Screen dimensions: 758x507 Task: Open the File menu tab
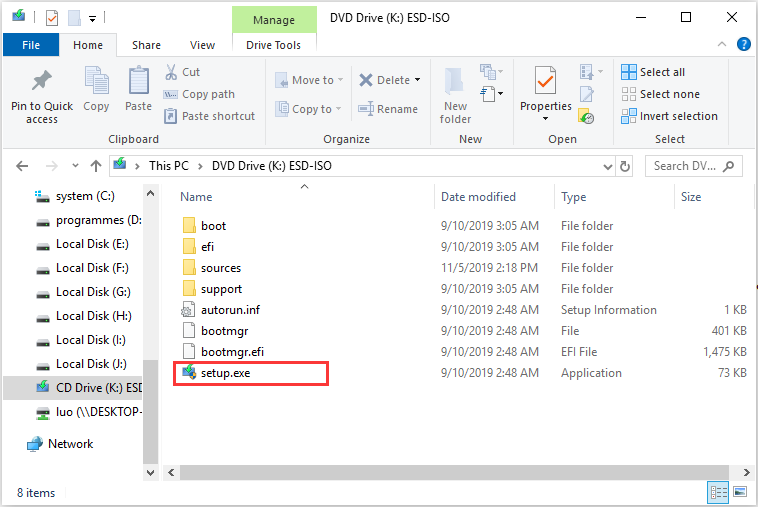point(31,45)
